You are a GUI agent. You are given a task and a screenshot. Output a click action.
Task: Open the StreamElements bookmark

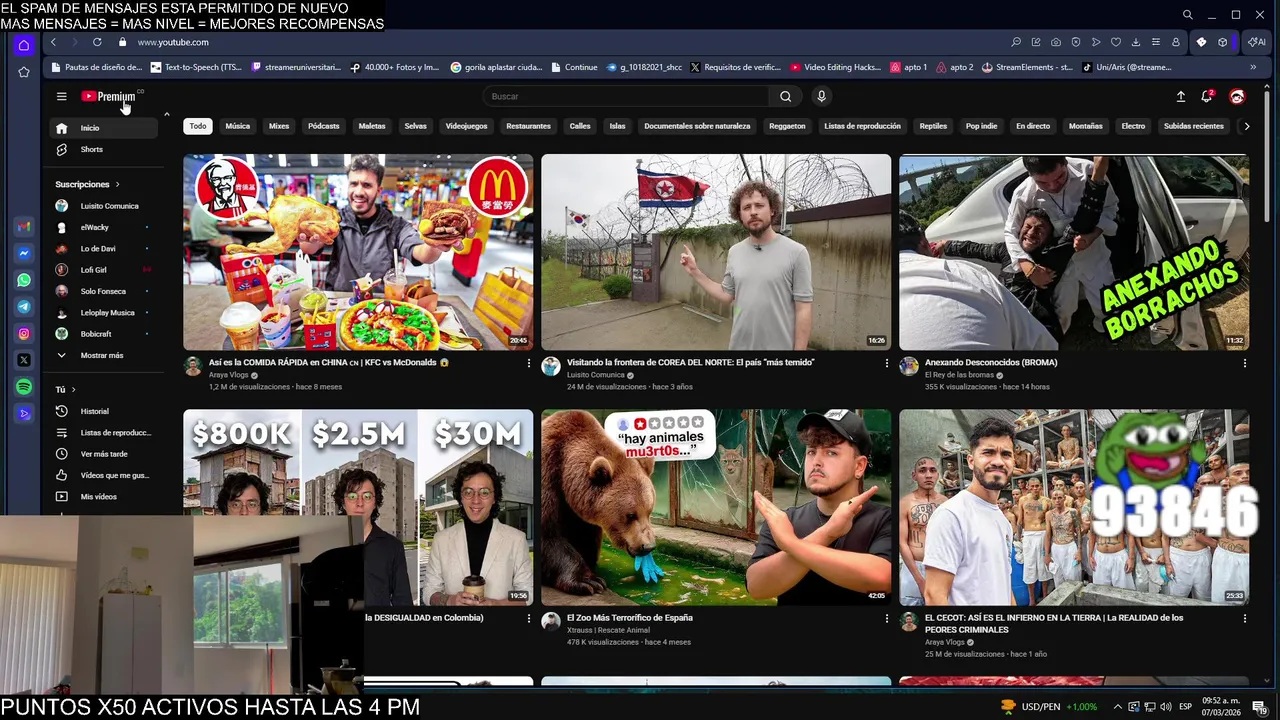(1027, 67)
